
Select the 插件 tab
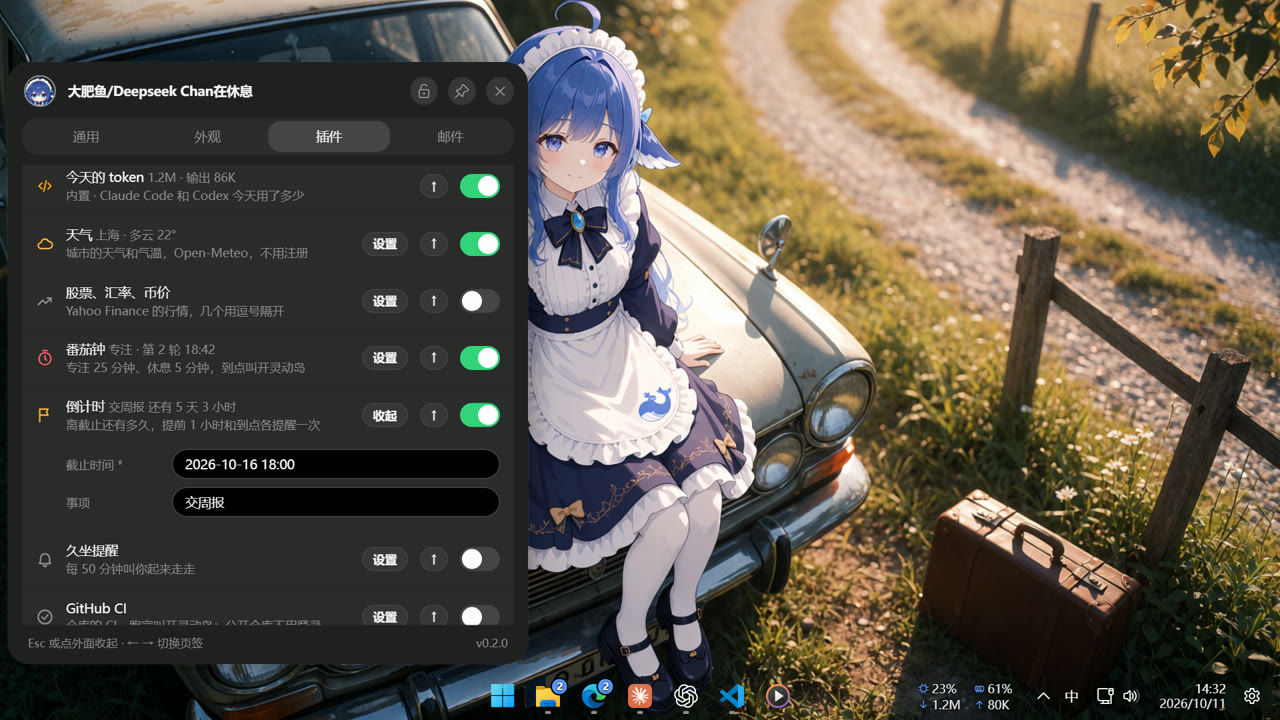[329, 137]
